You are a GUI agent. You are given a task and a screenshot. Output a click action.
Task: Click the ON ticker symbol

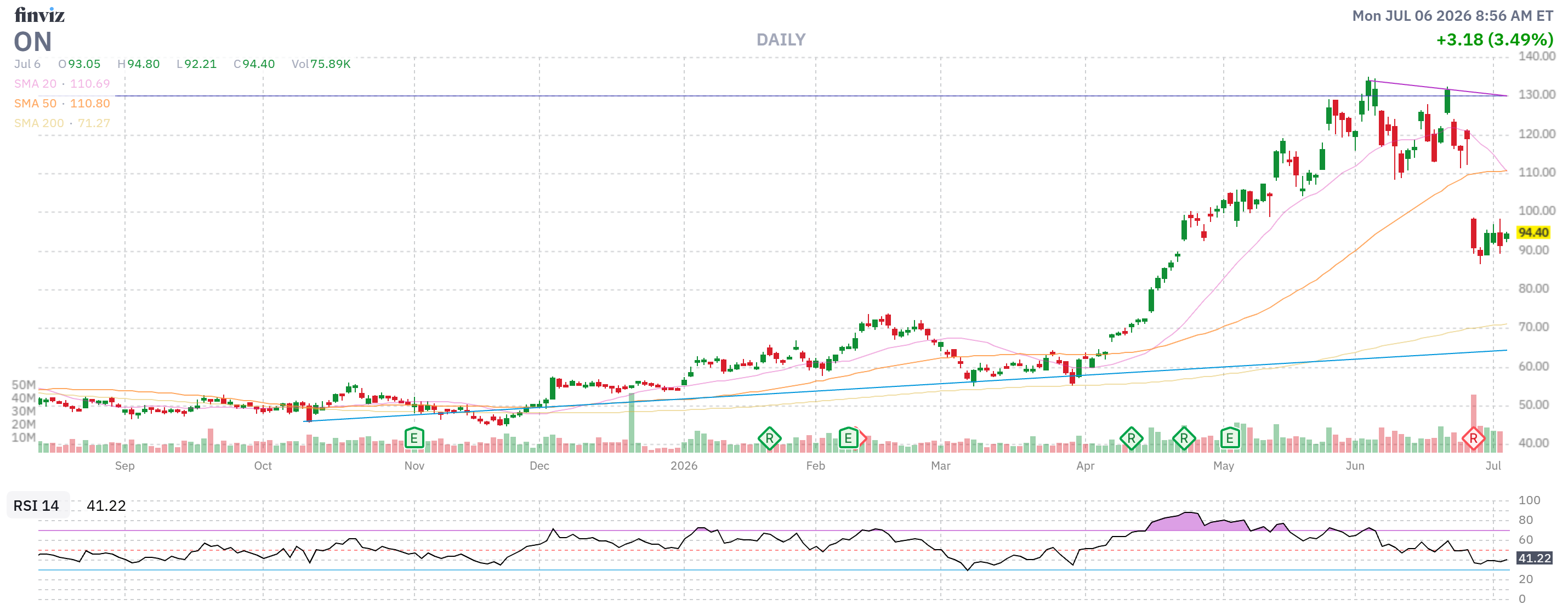tap(33, 42)
